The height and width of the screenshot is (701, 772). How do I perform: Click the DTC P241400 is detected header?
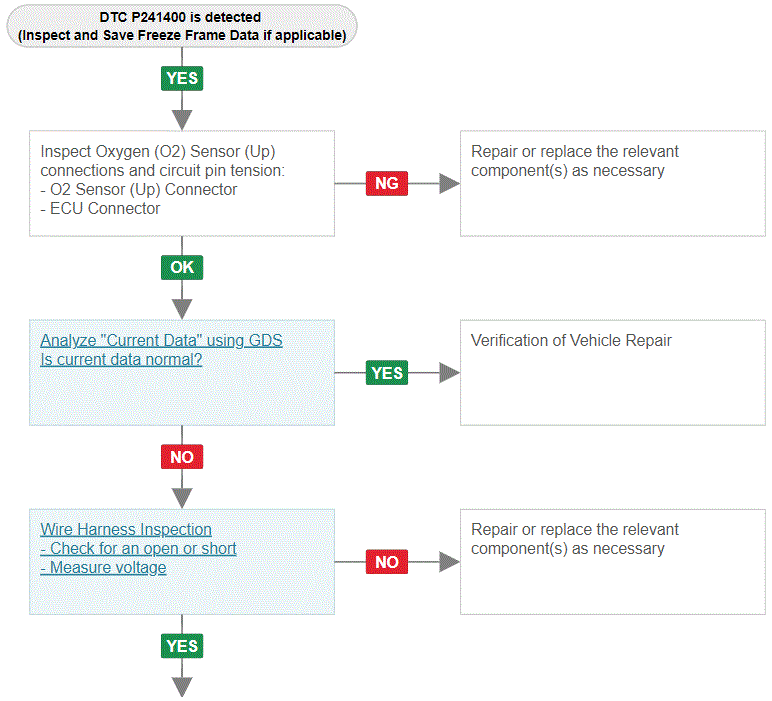(182, 26)
